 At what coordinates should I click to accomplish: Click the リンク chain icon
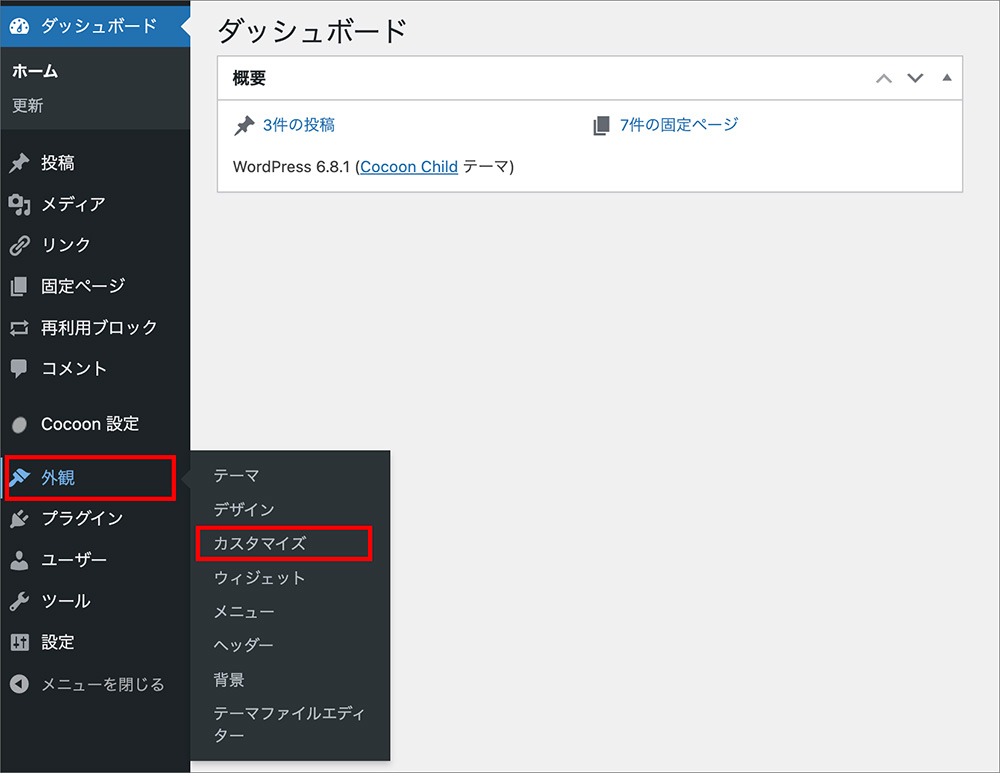tap(20, 245)
